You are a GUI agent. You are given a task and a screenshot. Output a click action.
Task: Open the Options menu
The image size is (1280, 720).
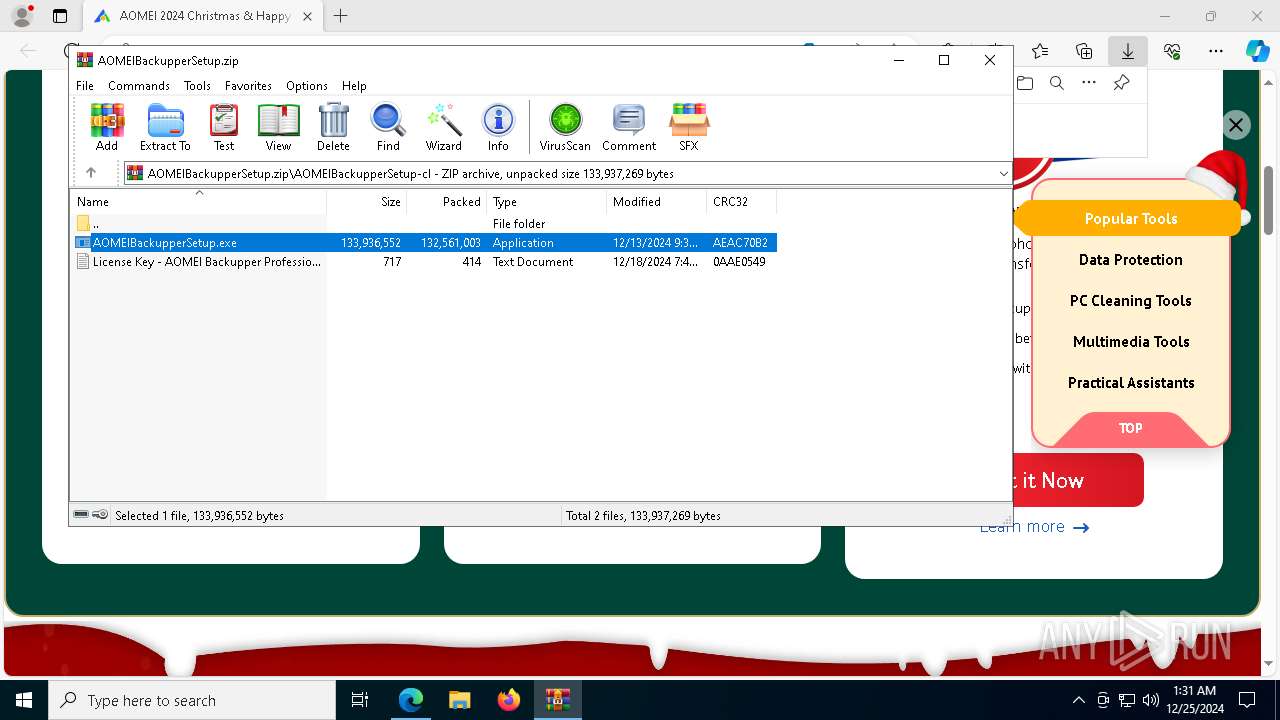307,86
